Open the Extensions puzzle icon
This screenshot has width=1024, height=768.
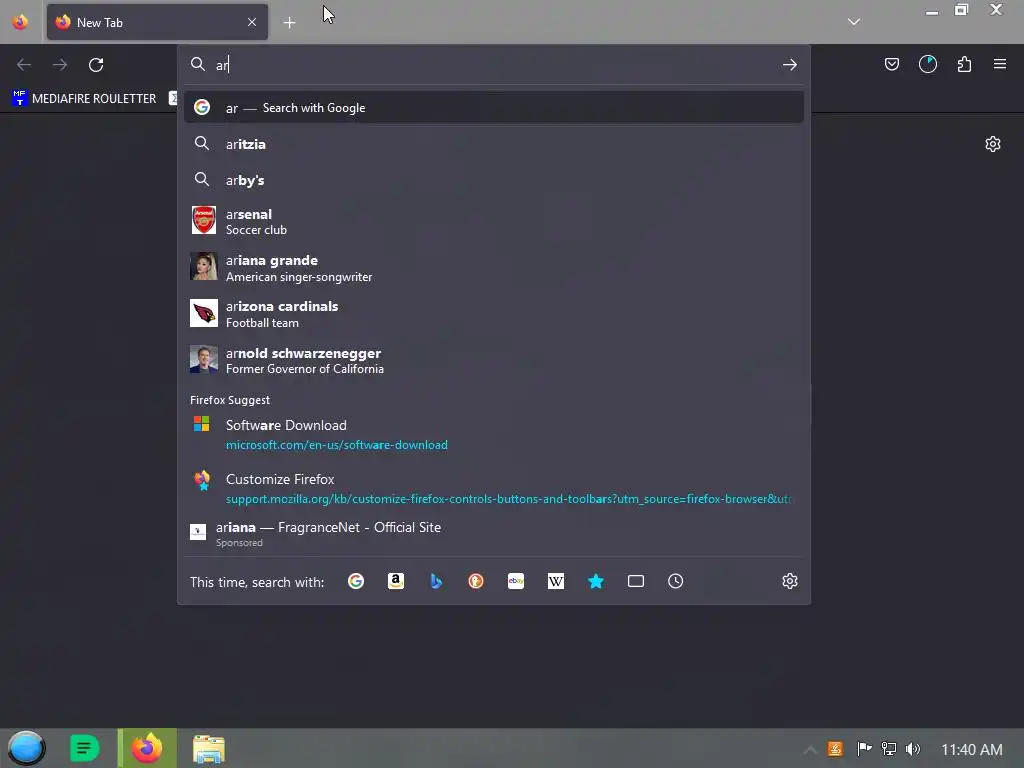[964, 64]
